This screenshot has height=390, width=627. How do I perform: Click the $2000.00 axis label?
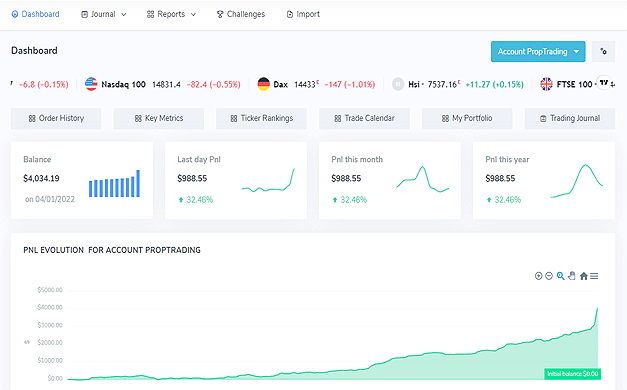[x=50, y=342]
